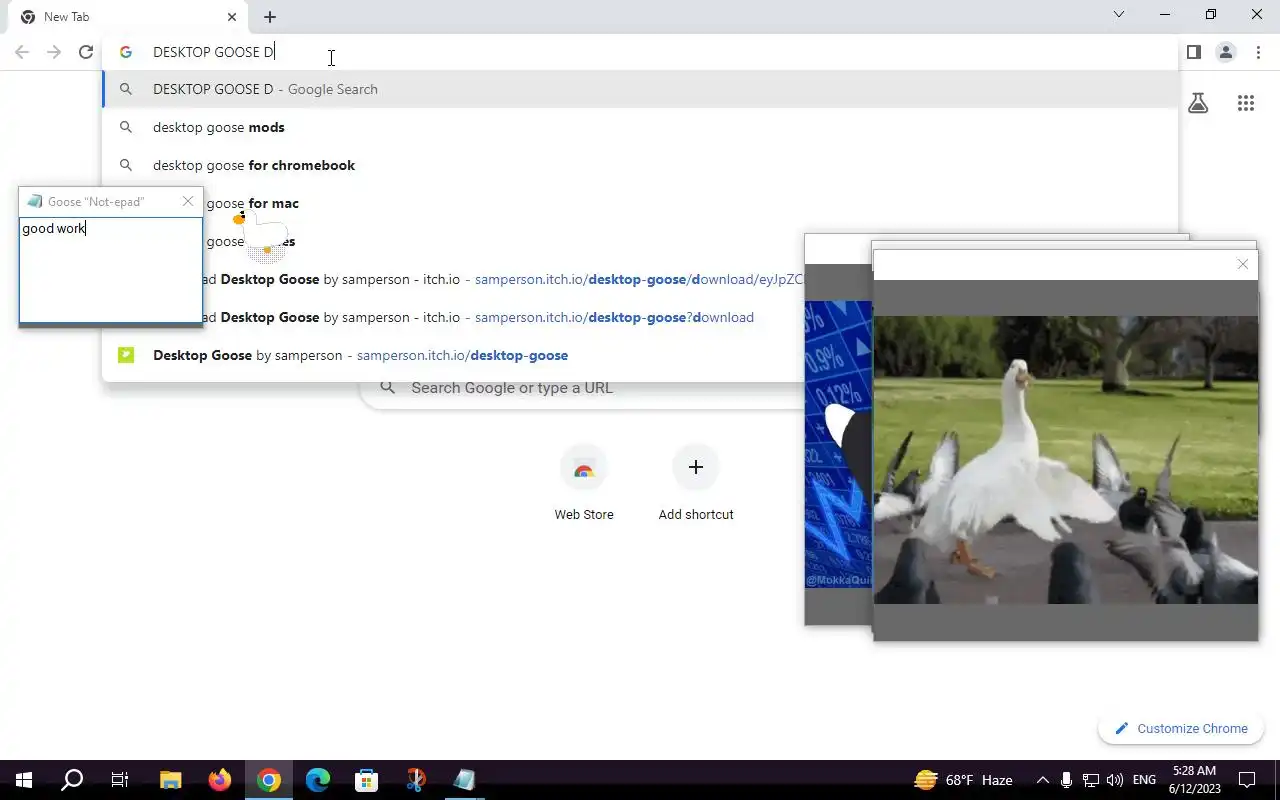Open a new tab with plus button
The image size is (1280, 800).
pos(270,17)
